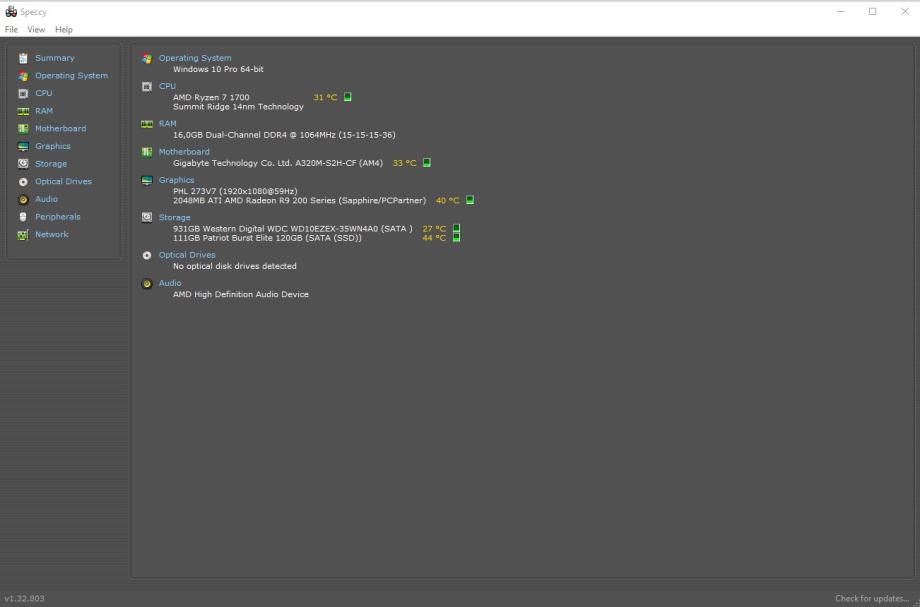Click Check for updates link
The image size is (920, 607).
(x=872, y=598)
